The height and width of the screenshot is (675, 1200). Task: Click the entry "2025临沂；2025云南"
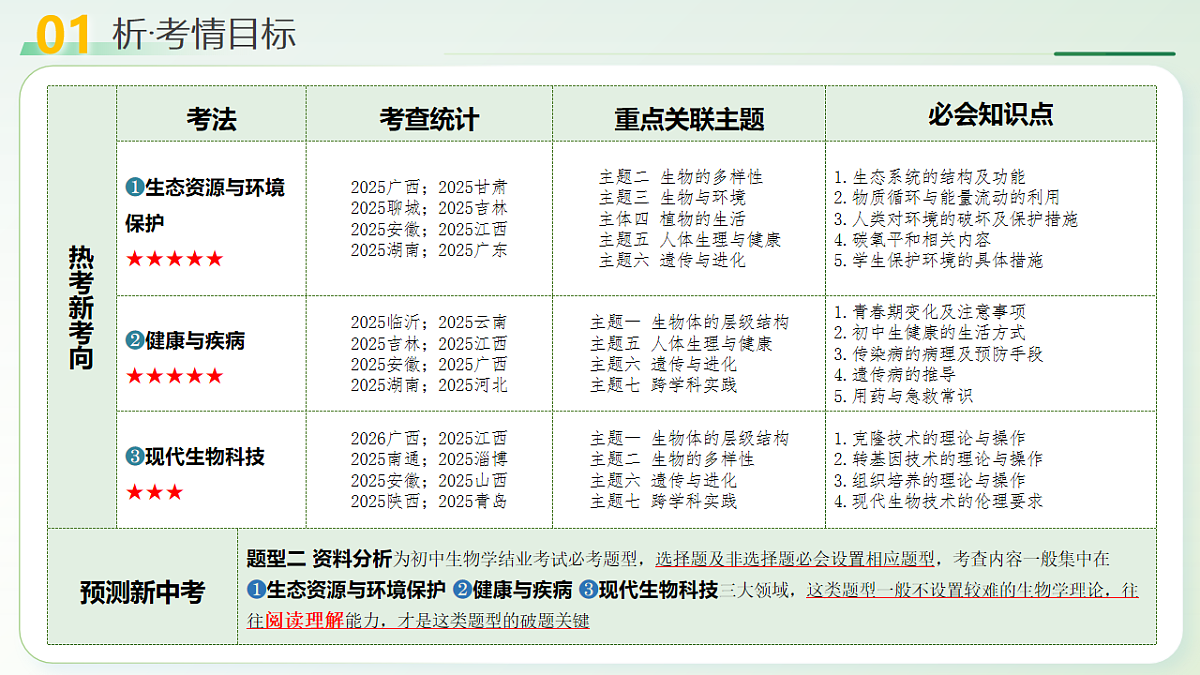tap(429, 322)
